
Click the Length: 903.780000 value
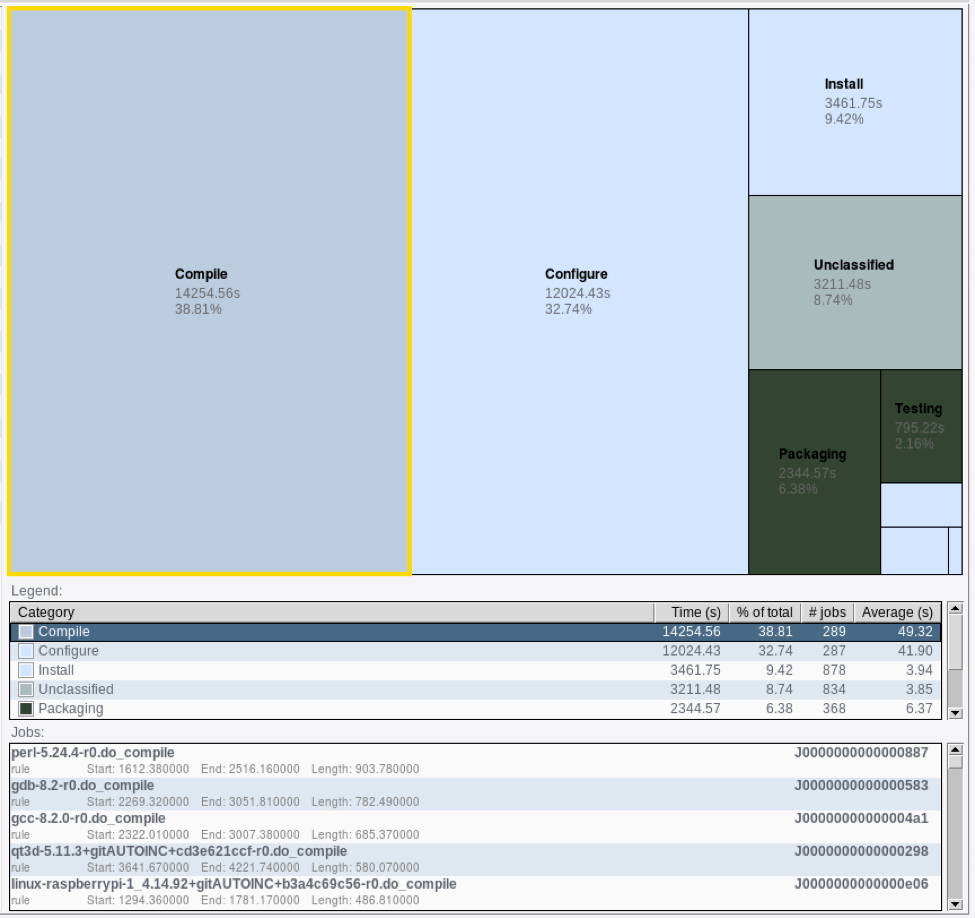pos(366,769)
